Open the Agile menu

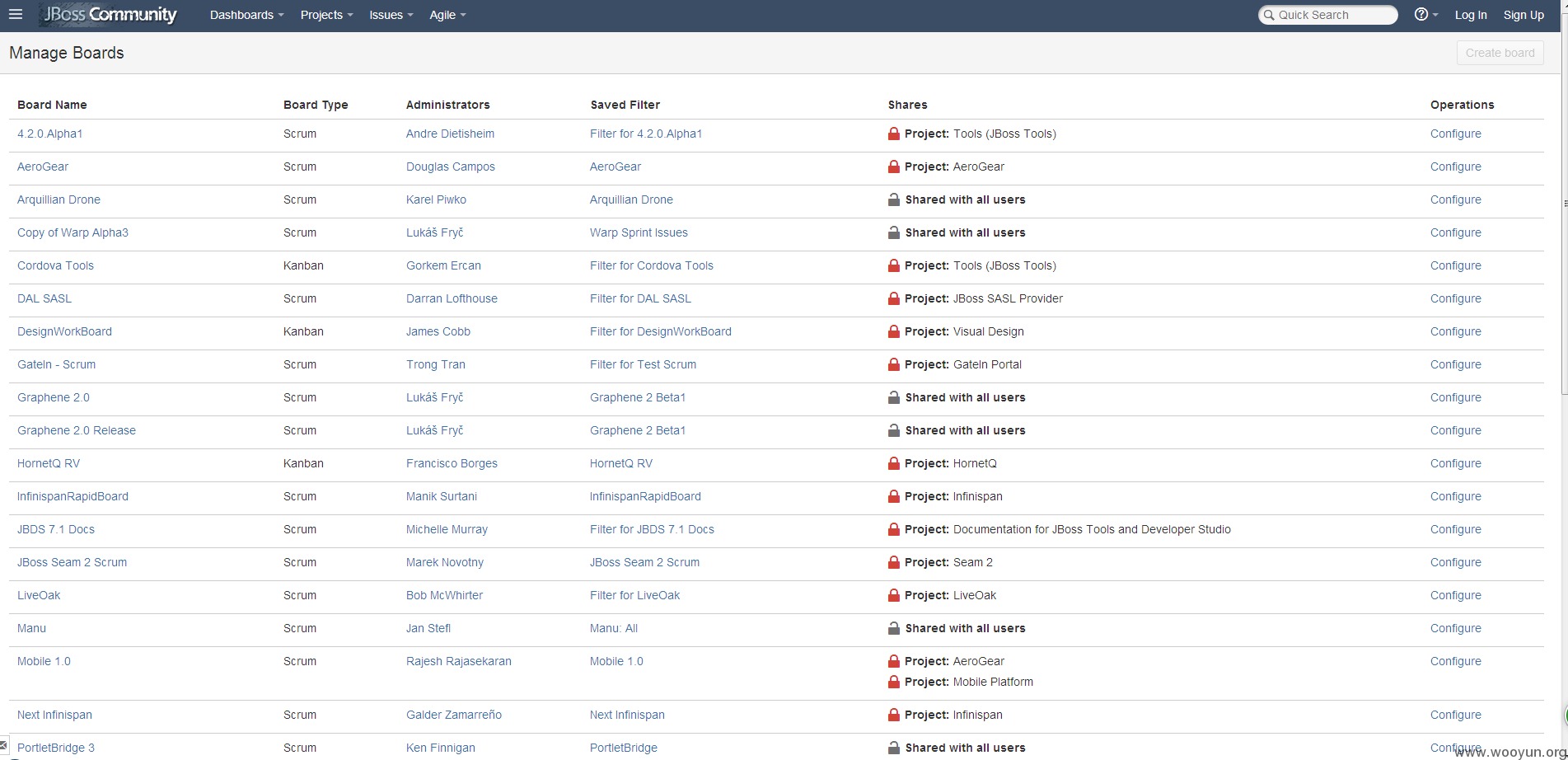pyautogui.click(x=447, y=15)
